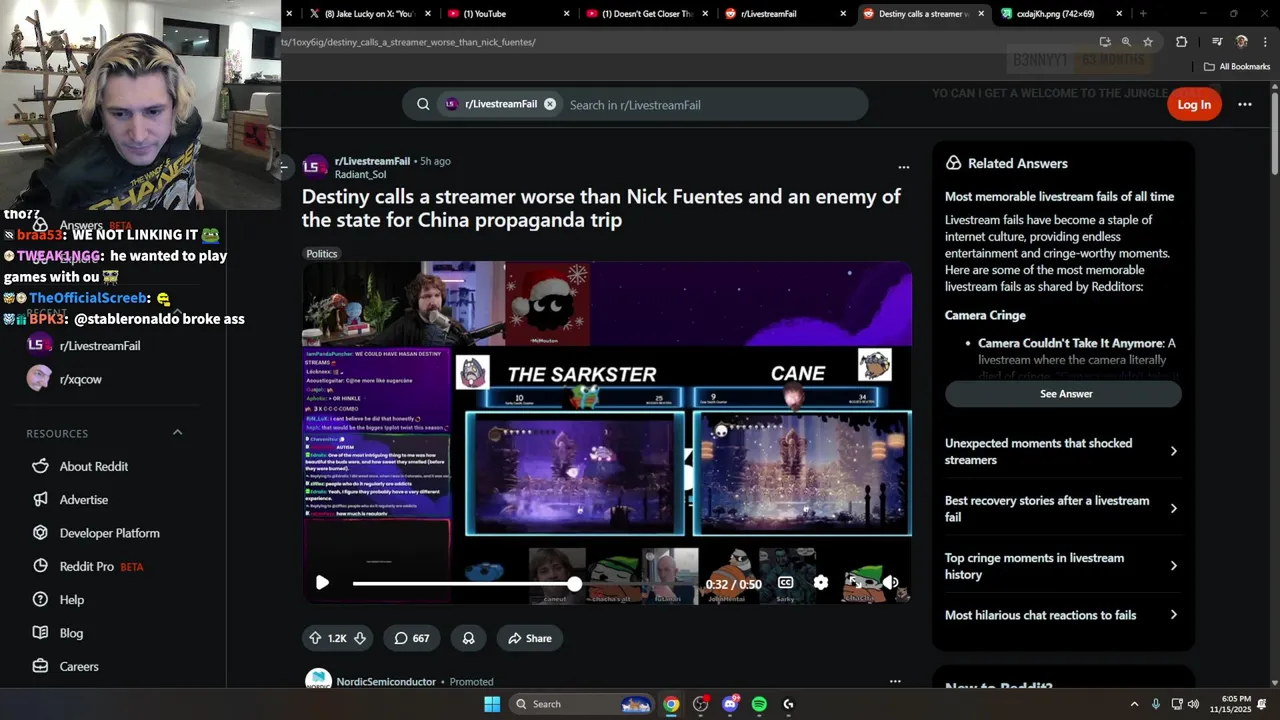Toggle closed captions on the video
Screen dimensions: 1280x720
pos(786,583)
